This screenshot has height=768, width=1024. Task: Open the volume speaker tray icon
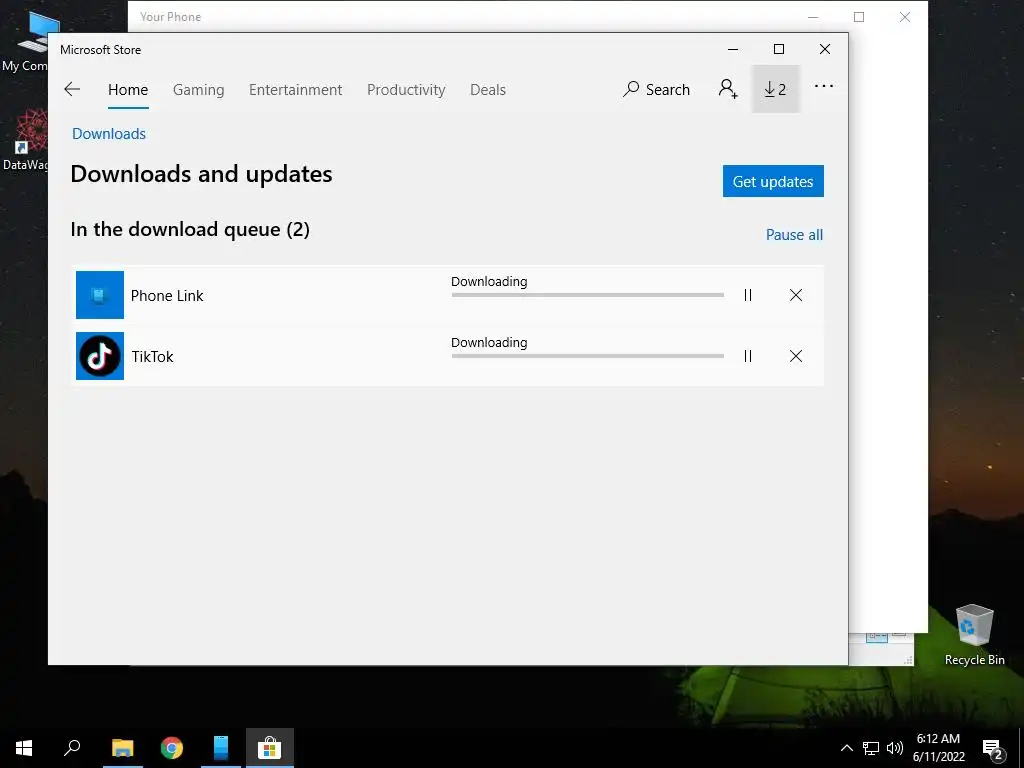click(895, 748)
